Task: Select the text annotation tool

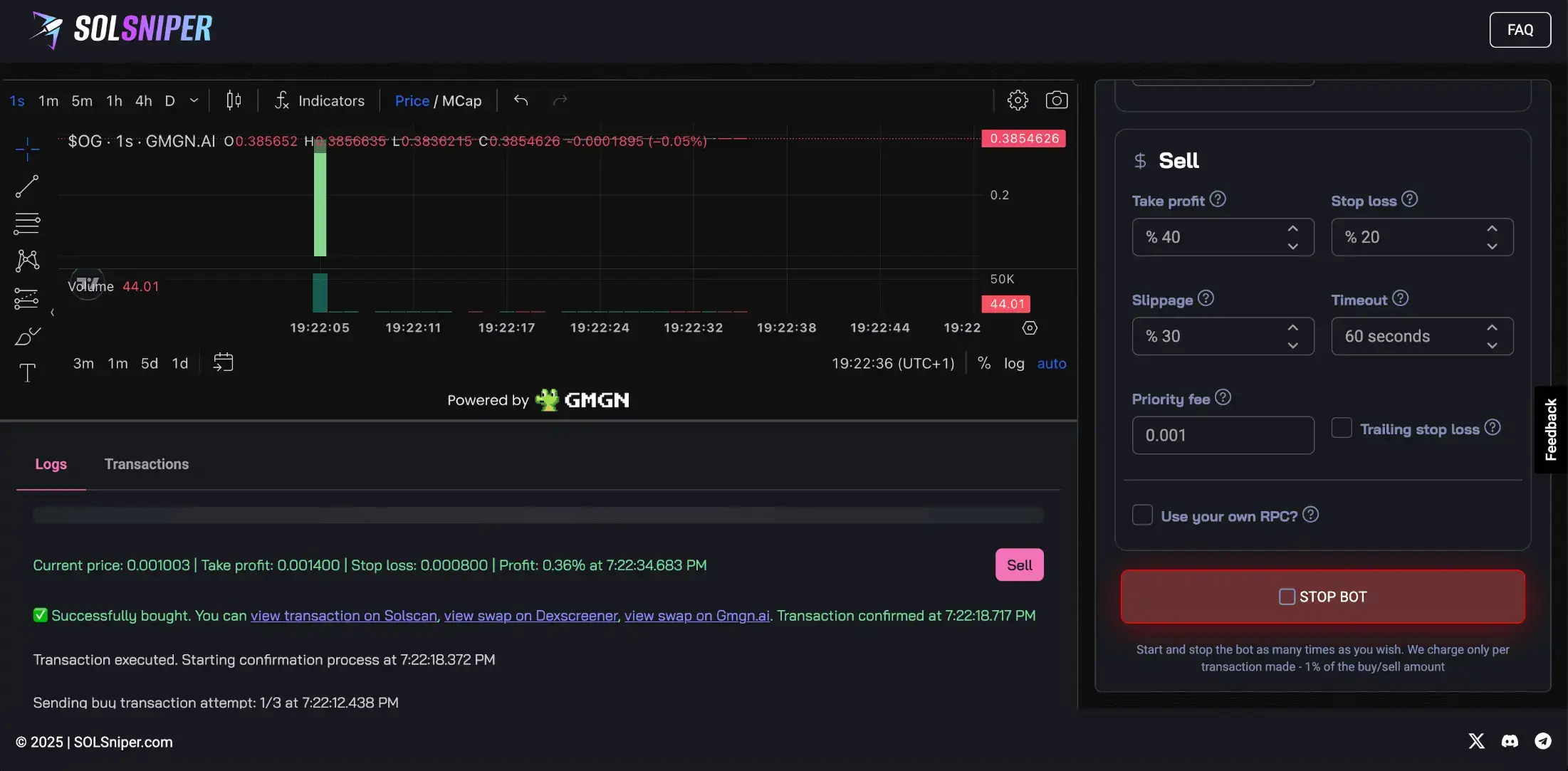Action: [27, 372]
